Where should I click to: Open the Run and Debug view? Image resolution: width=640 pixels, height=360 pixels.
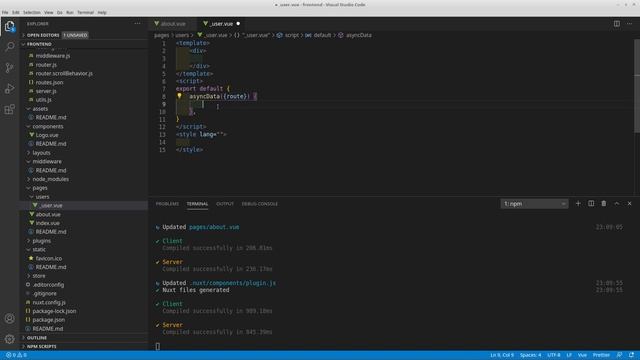pos(9,89)
